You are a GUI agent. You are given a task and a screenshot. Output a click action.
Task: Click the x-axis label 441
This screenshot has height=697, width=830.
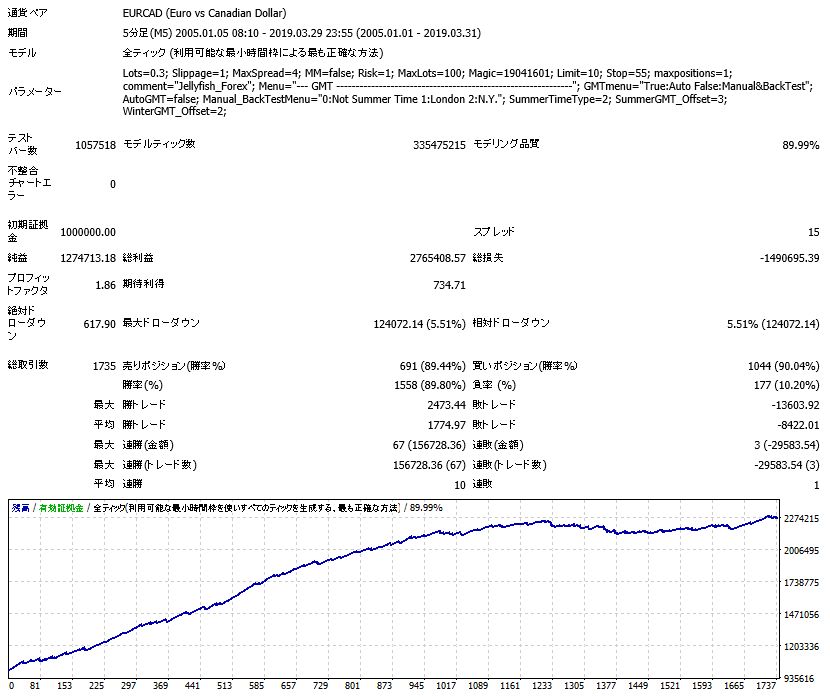point(192,685)
